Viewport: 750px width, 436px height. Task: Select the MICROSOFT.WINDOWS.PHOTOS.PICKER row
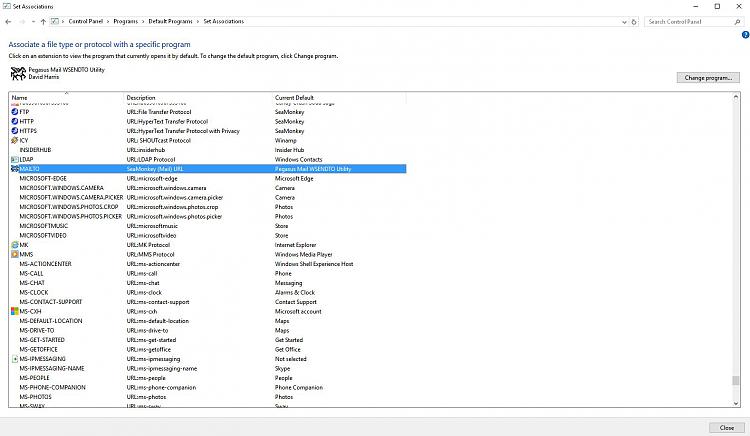tap(208, 217)
